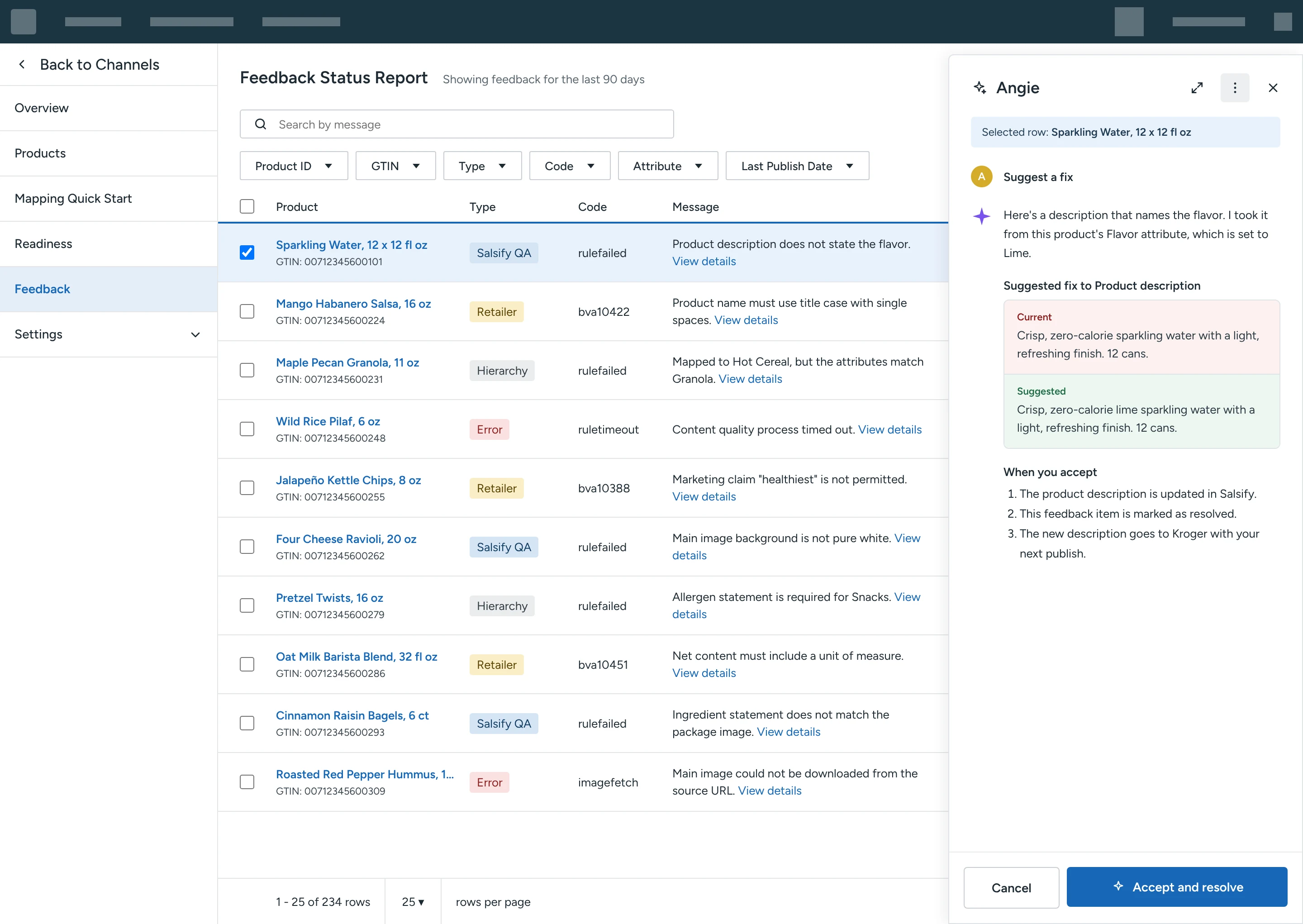
Task: Expand the Angie panel to full size
Action: pyautogui.click(x=1197, y=88)
